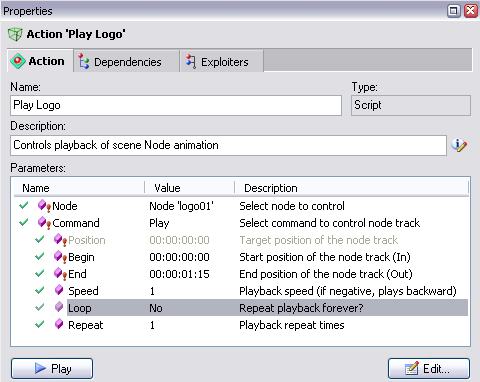Click the Node parameter gem icon
Screen dimensions: 480x382
coord(44,206)
